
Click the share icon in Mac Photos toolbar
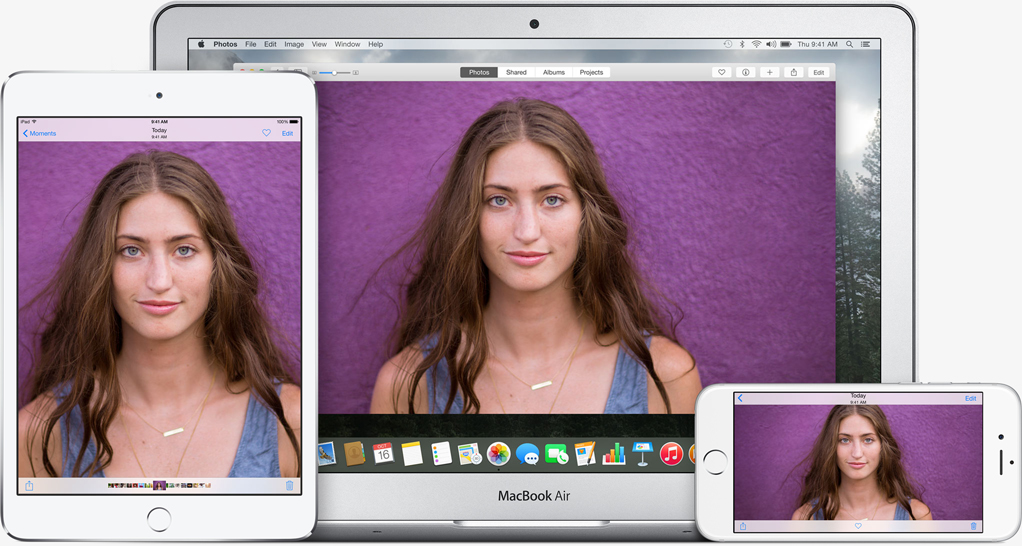pos(794,73)
